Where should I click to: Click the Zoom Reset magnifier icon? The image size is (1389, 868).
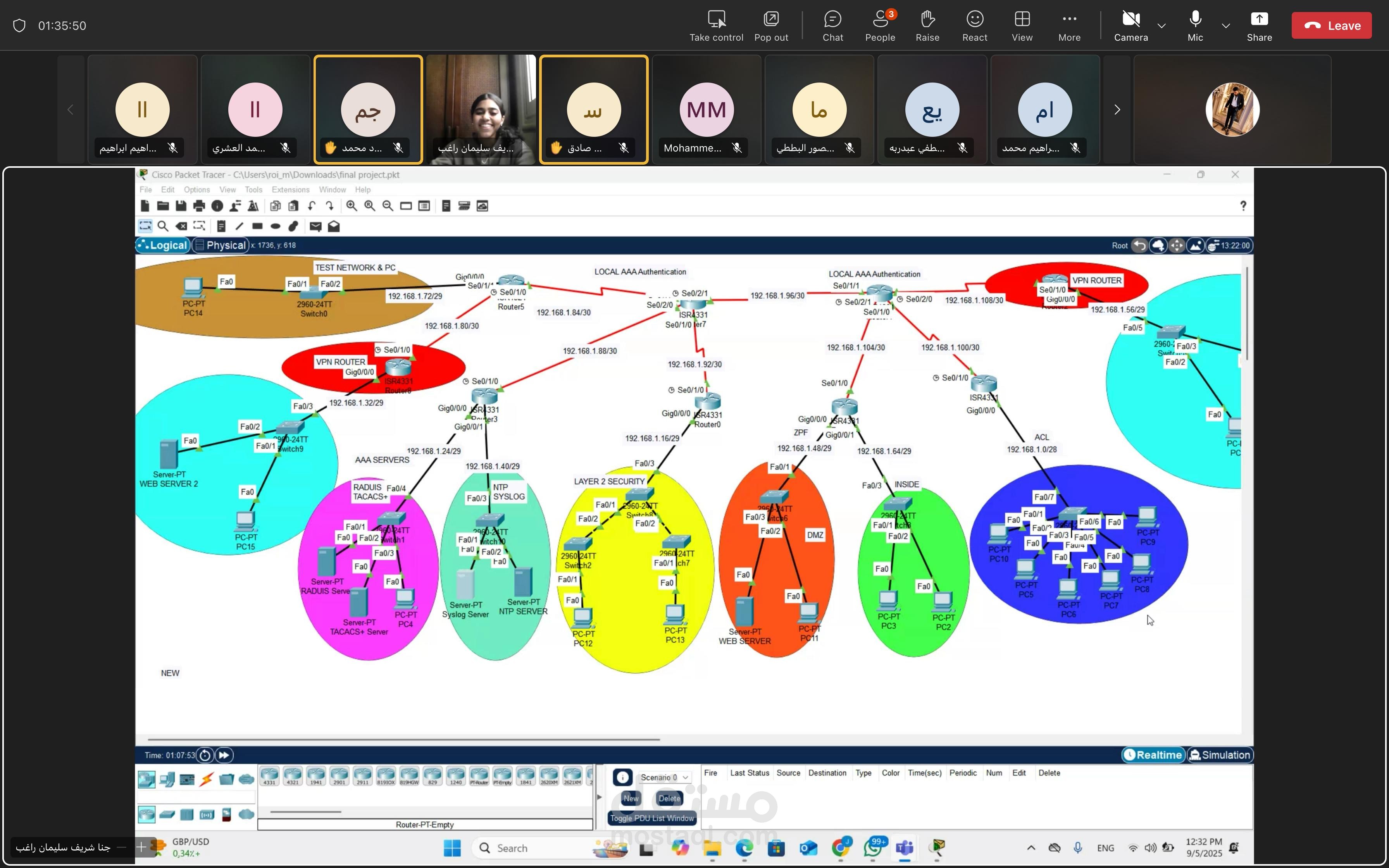370,206
